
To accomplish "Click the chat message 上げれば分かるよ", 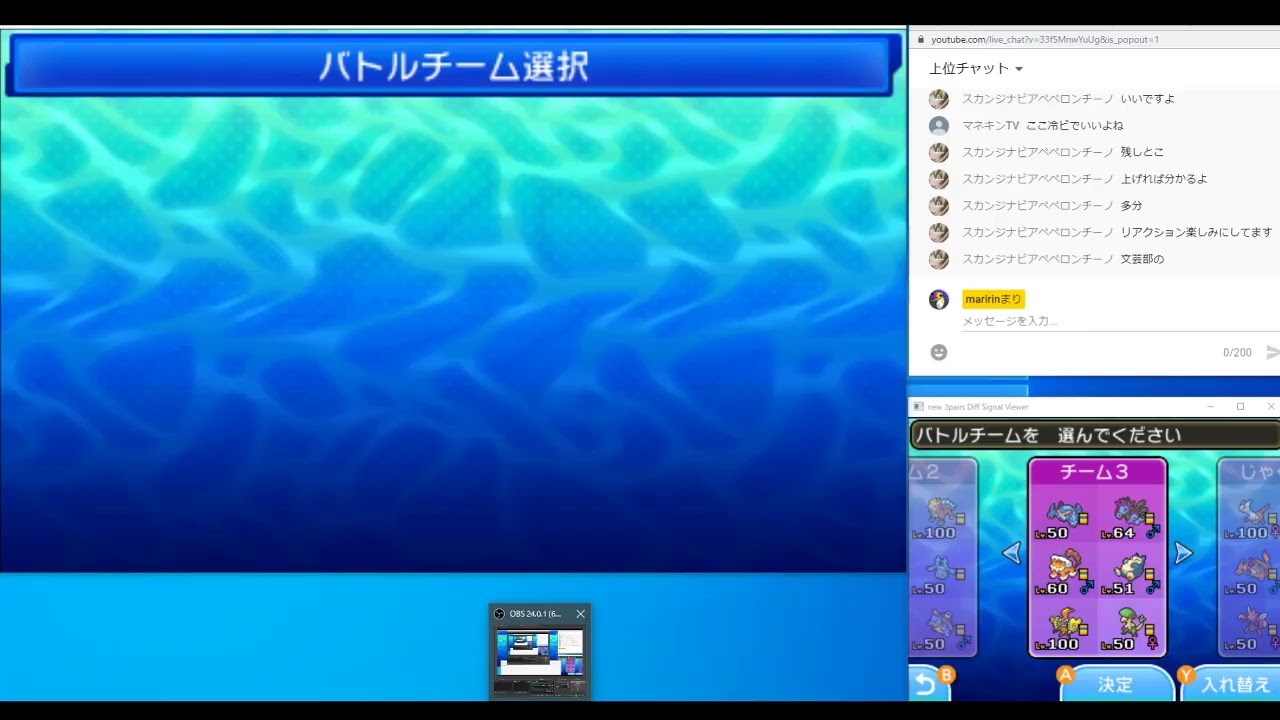I will [x=1164, y=179].
